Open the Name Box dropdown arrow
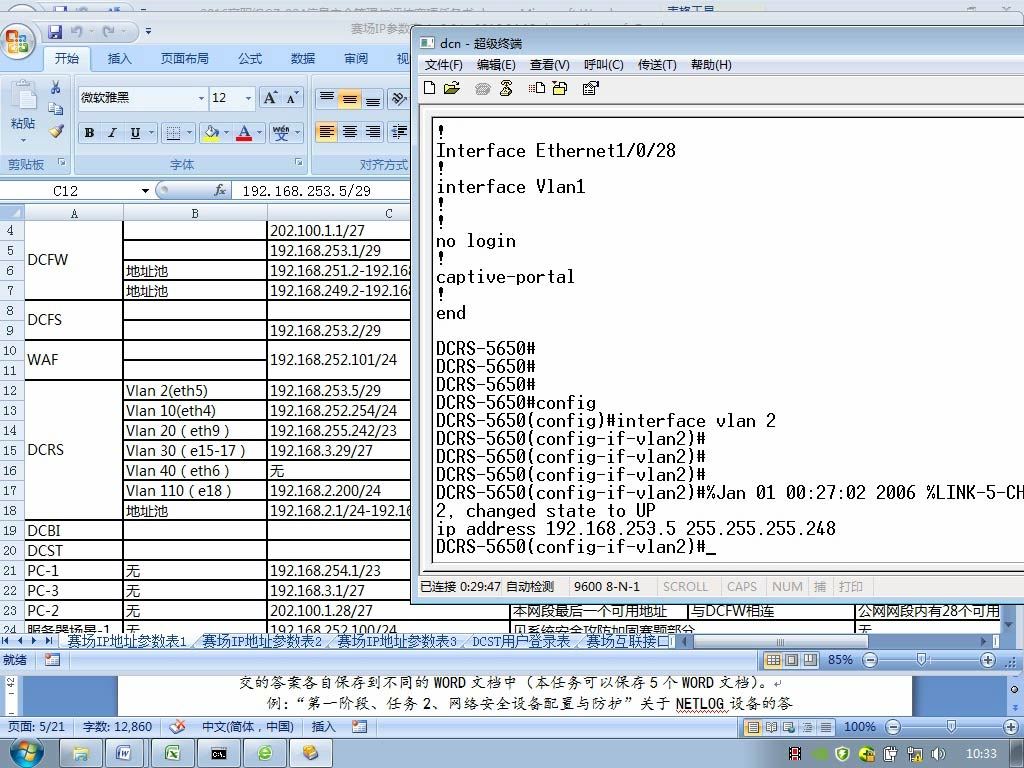Viewport: 1024px width, 768px height. click(145, 191)
